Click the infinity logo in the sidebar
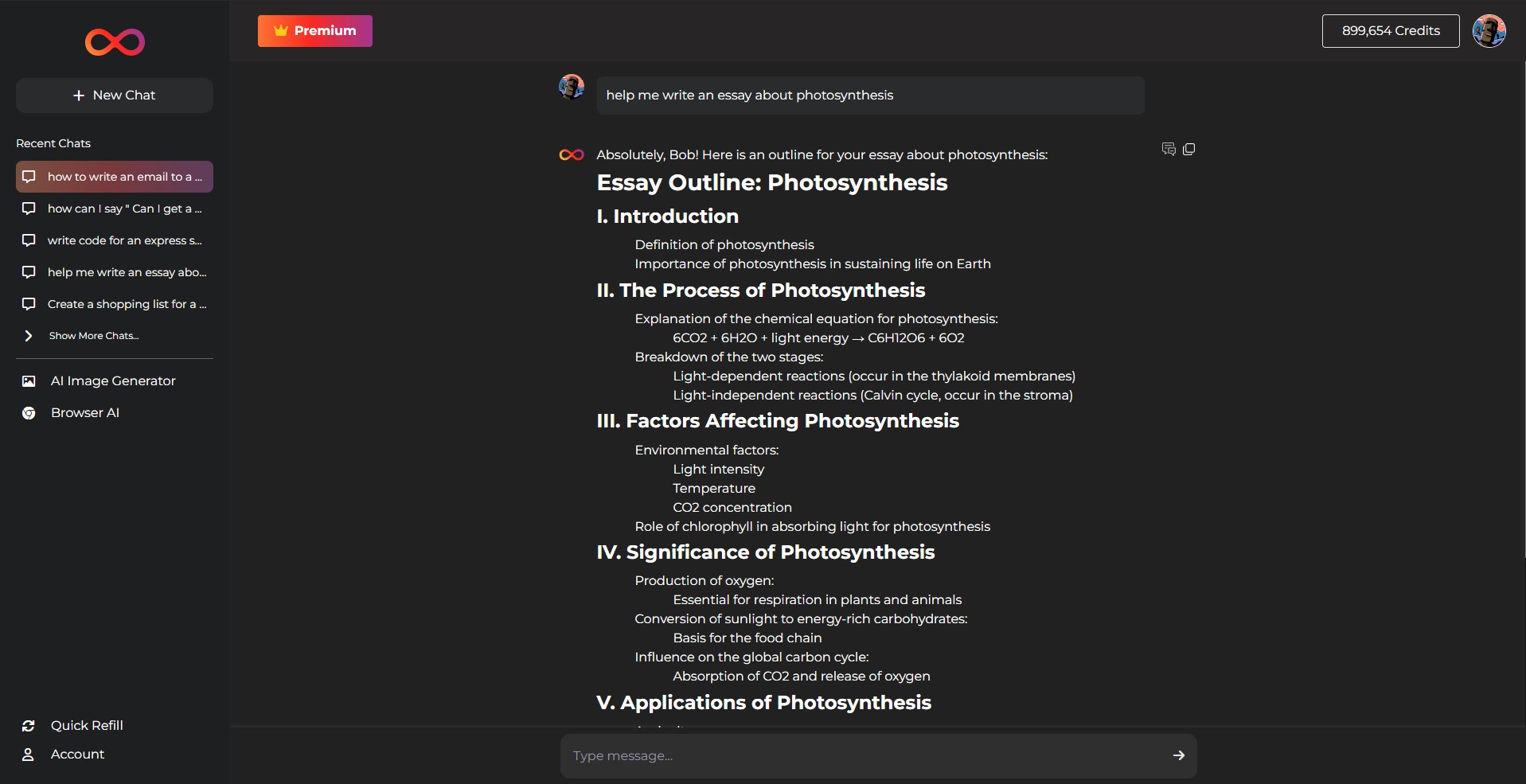 [x=115, y=42]
